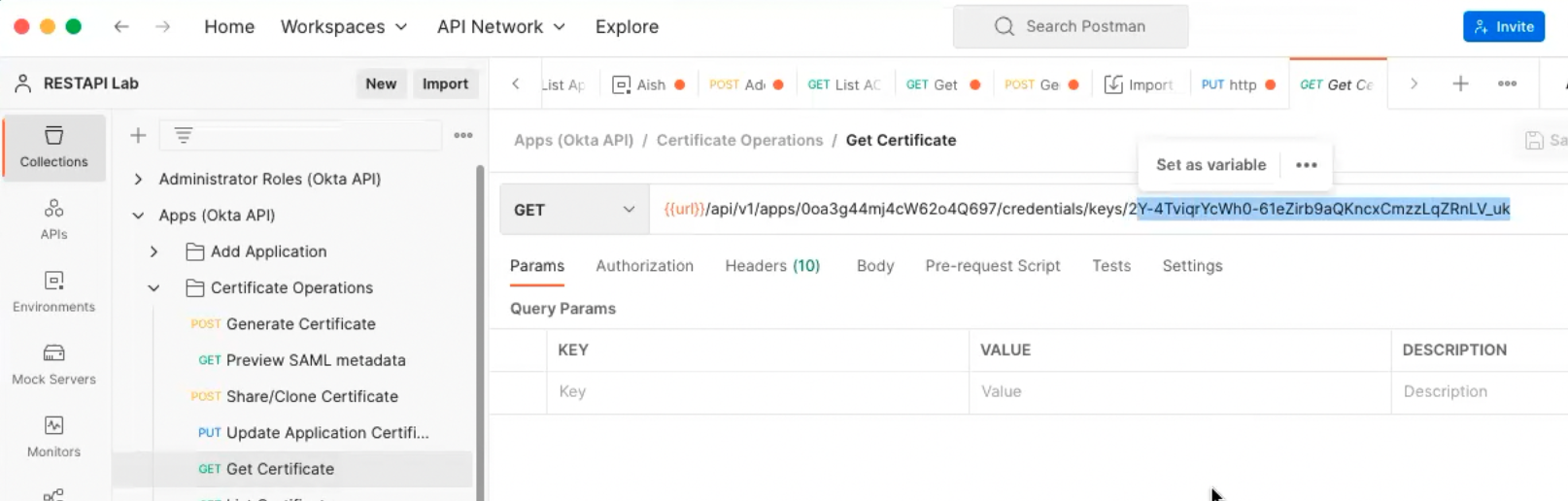Screen dimensions: 1568x501
Task: Open the Collections sidebar panel
Action: coord(53,147)
